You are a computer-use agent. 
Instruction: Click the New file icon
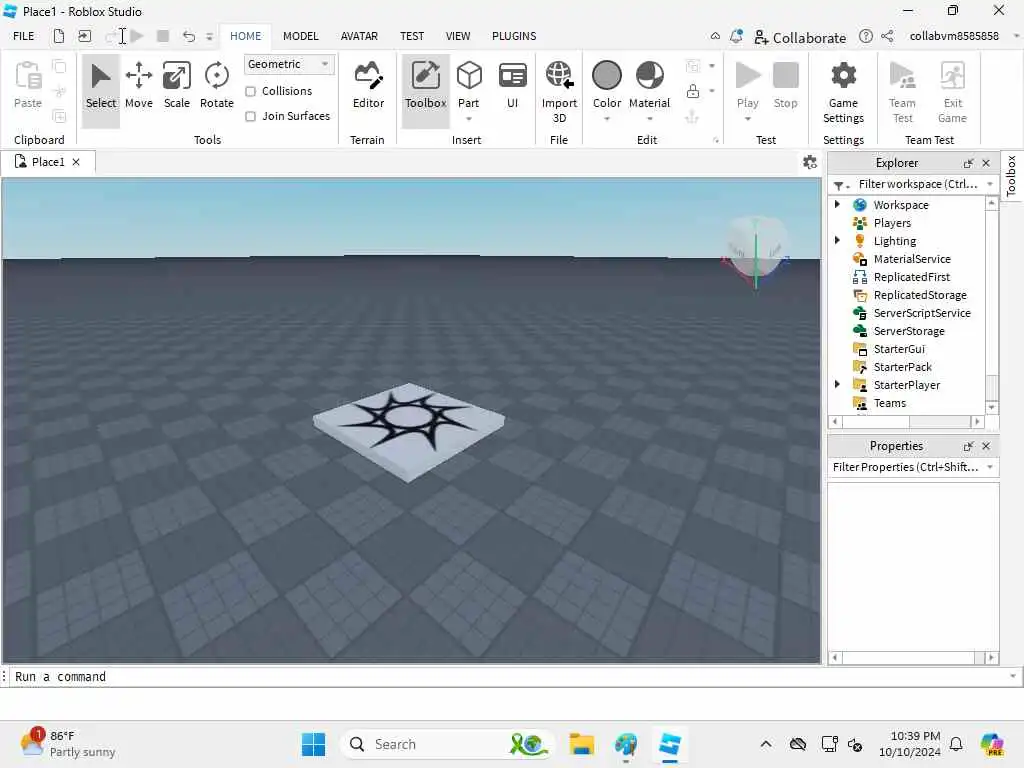(59, 36)
